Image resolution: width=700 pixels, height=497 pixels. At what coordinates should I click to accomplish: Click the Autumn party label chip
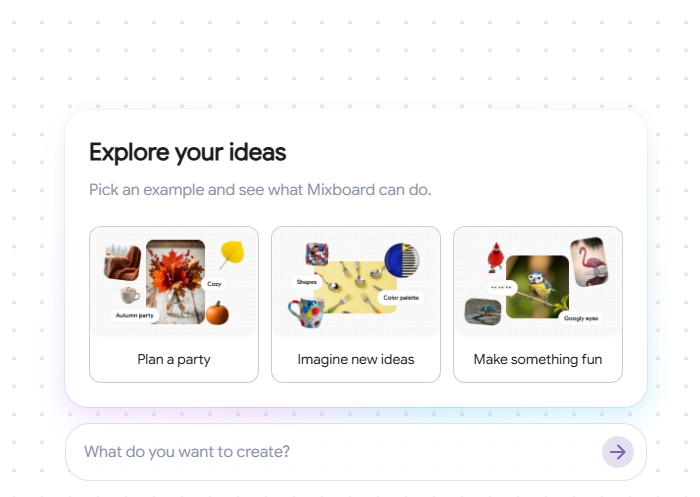click(x=135, y=316)
